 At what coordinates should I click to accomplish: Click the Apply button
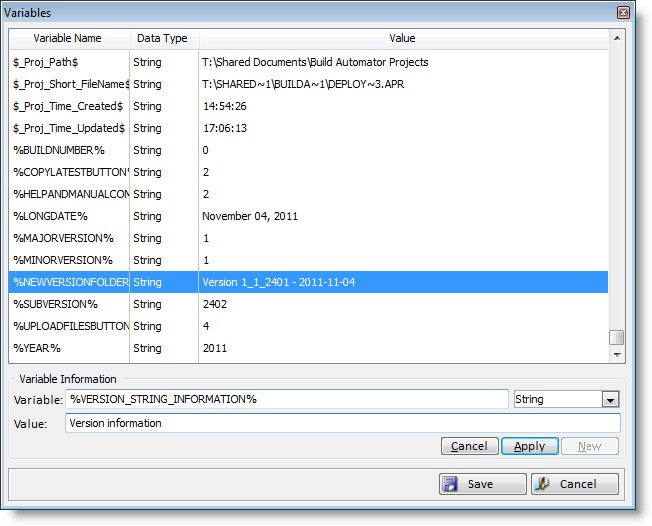[529, 446]
